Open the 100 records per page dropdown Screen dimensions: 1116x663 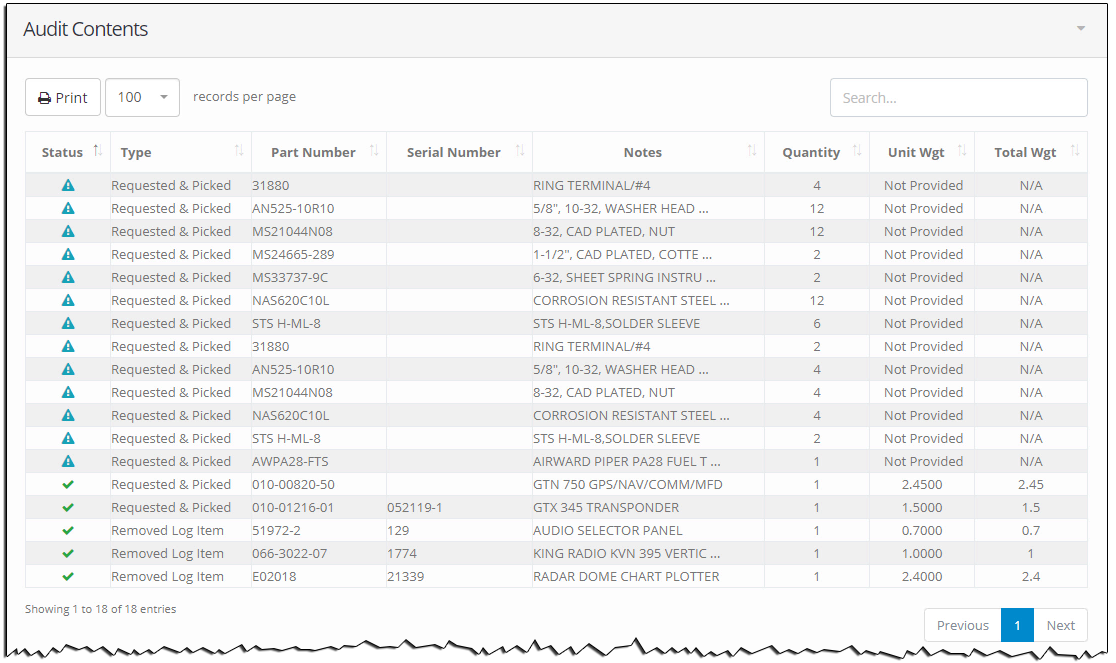pos(142,97)
